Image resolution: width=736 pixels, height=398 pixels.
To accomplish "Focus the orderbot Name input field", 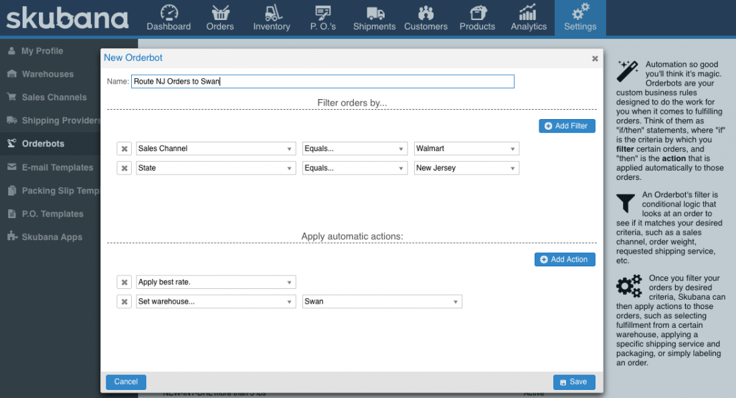I will pyautogui.click(x=322, y=81).
